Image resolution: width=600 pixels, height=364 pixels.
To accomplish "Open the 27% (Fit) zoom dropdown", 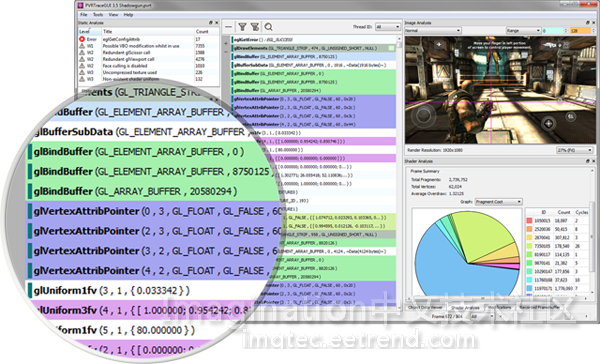I will 574,150.
